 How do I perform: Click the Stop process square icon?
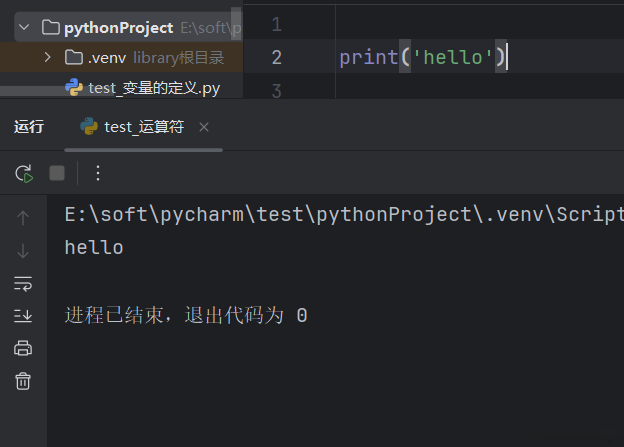click(x=57, y=173)
